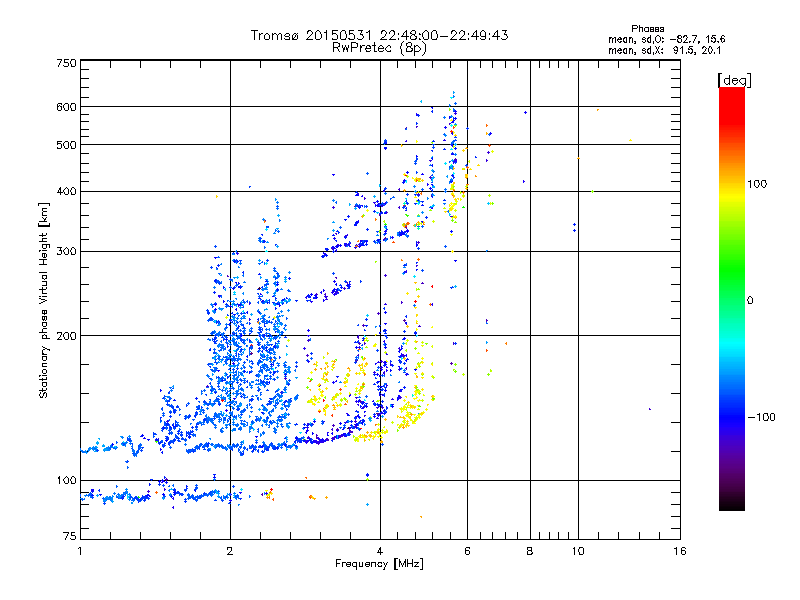Click the y-axis label "750"
Screen dimensions: 800x600
[66, 63]
